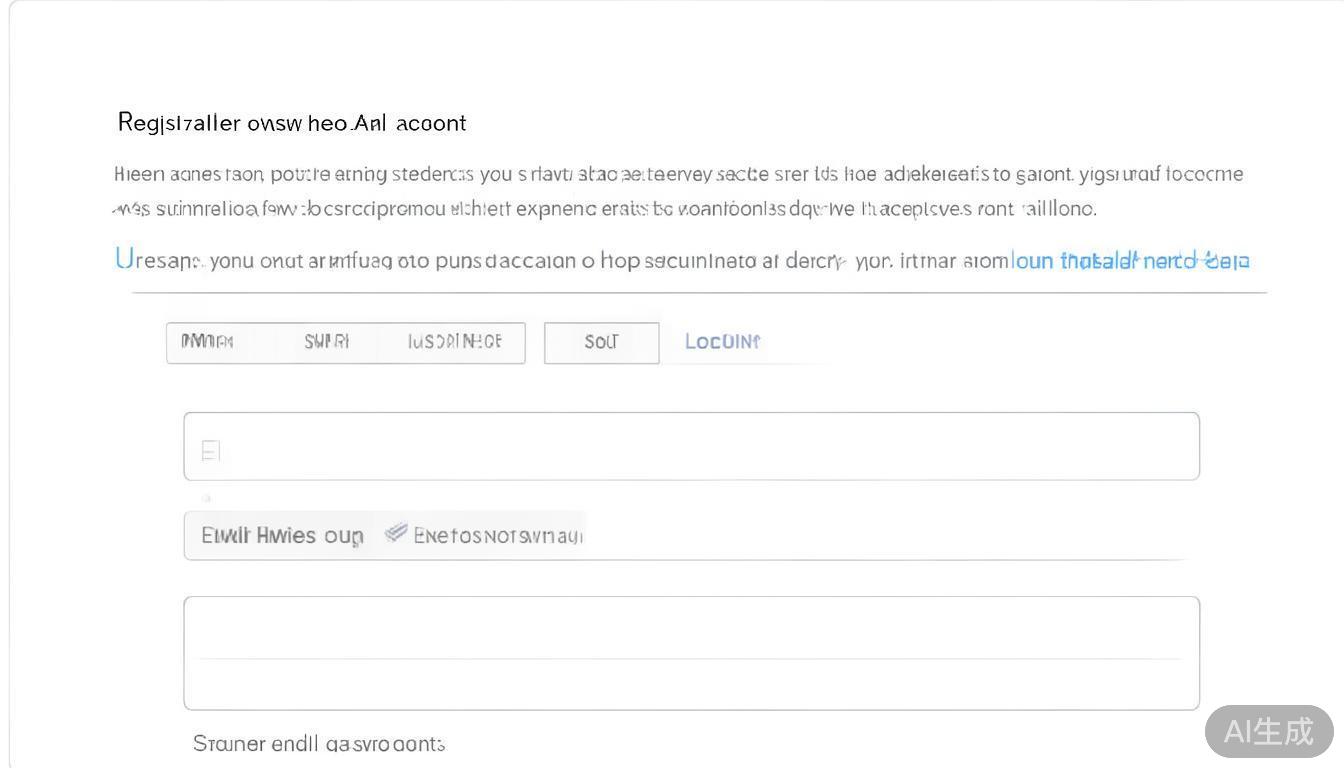Click the tiny marker below the first input box
This screenshot has width=1344, height=768.
pyautogui.click(x=207, y=497)
